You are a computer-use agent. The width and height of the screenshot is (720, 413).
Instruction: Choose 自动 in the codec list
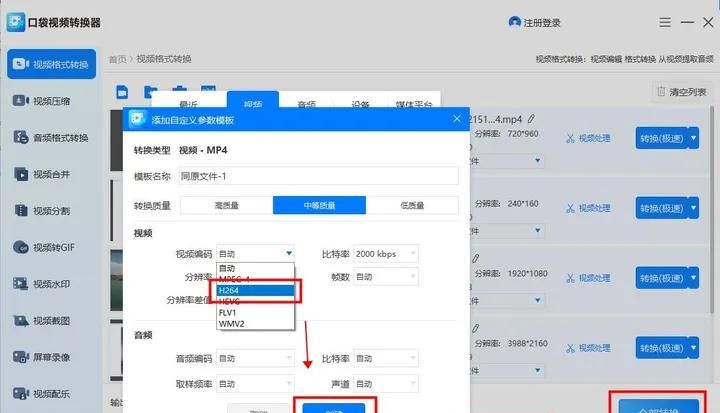click(255, 268)
